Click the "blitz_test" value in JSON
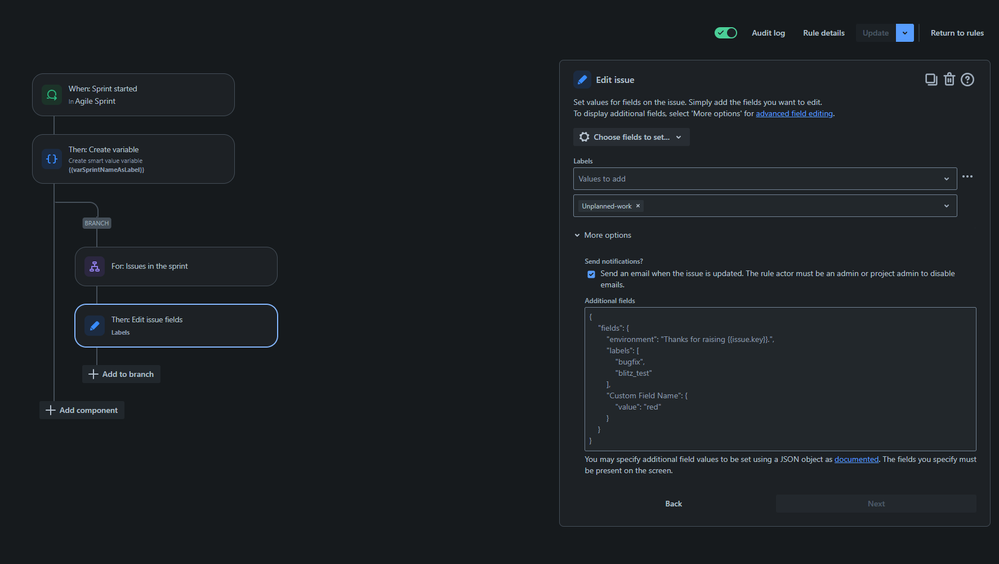The image size is (999, 564). [633, 373]
